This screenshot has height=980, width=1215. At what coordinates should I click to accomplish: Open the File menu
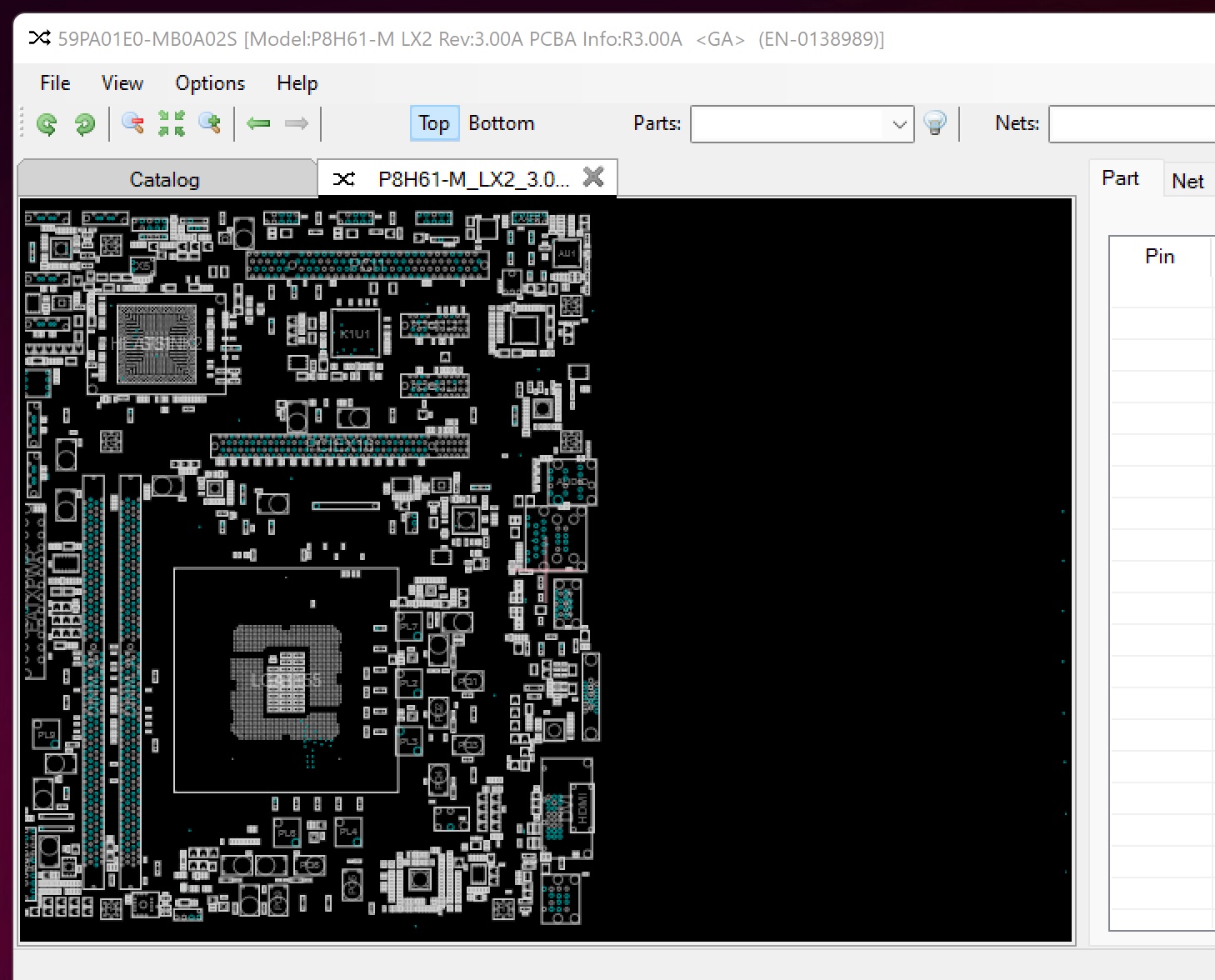click(55, 83)
